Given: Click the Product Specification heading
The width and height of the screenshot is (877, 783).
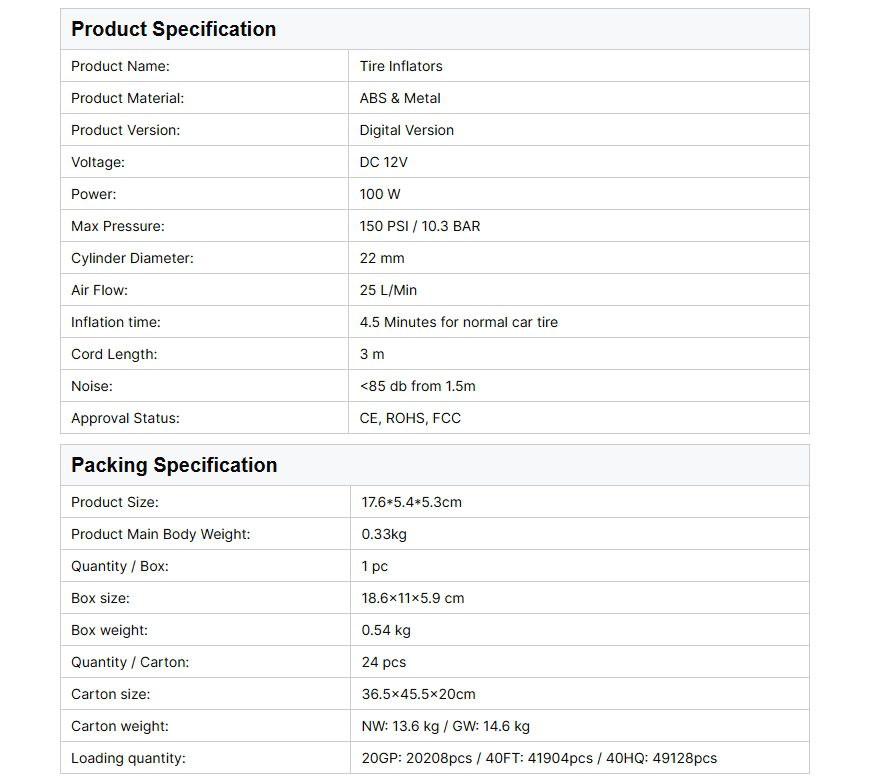Looking at the screenshot, I should (x=173, y=29).
